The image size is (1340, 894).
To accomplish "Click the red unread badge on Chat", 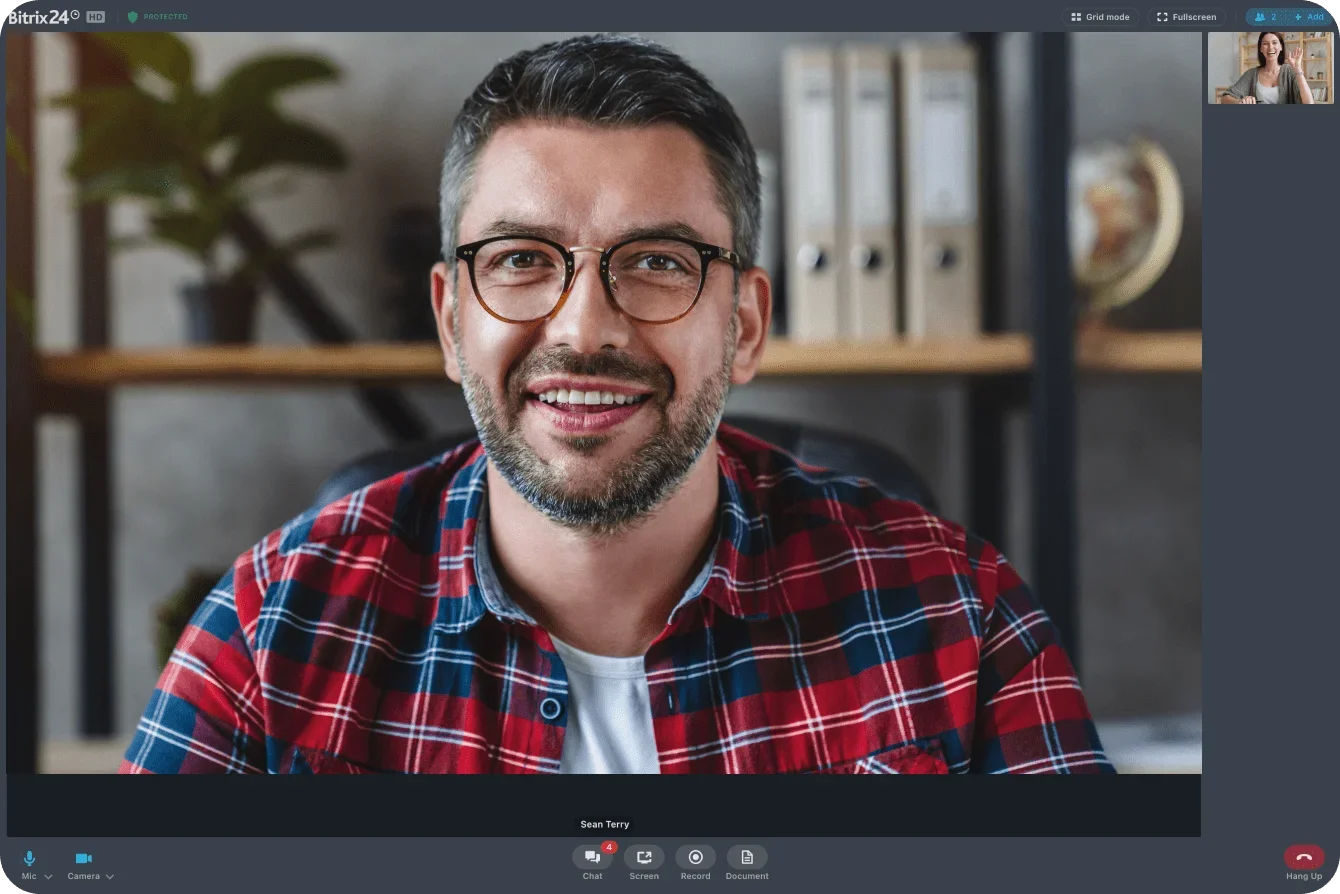I will coord(609,848).
